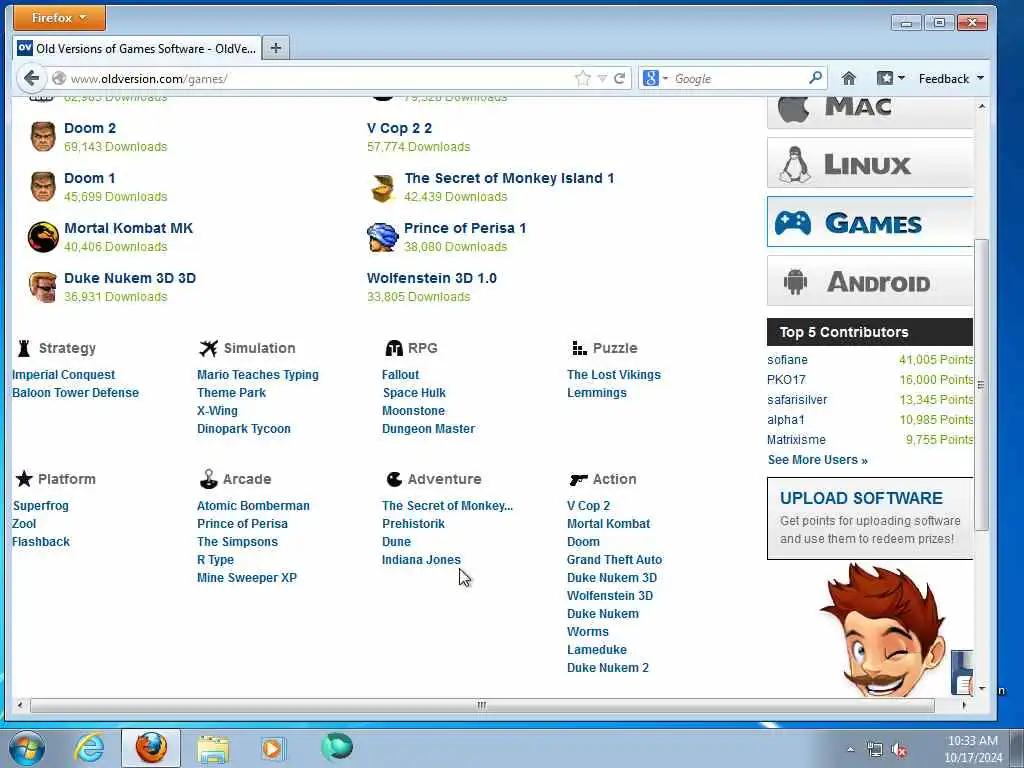The image size is (1024, 768).
Task: Open a new tab with plus button
Action: tap(276, 48)
